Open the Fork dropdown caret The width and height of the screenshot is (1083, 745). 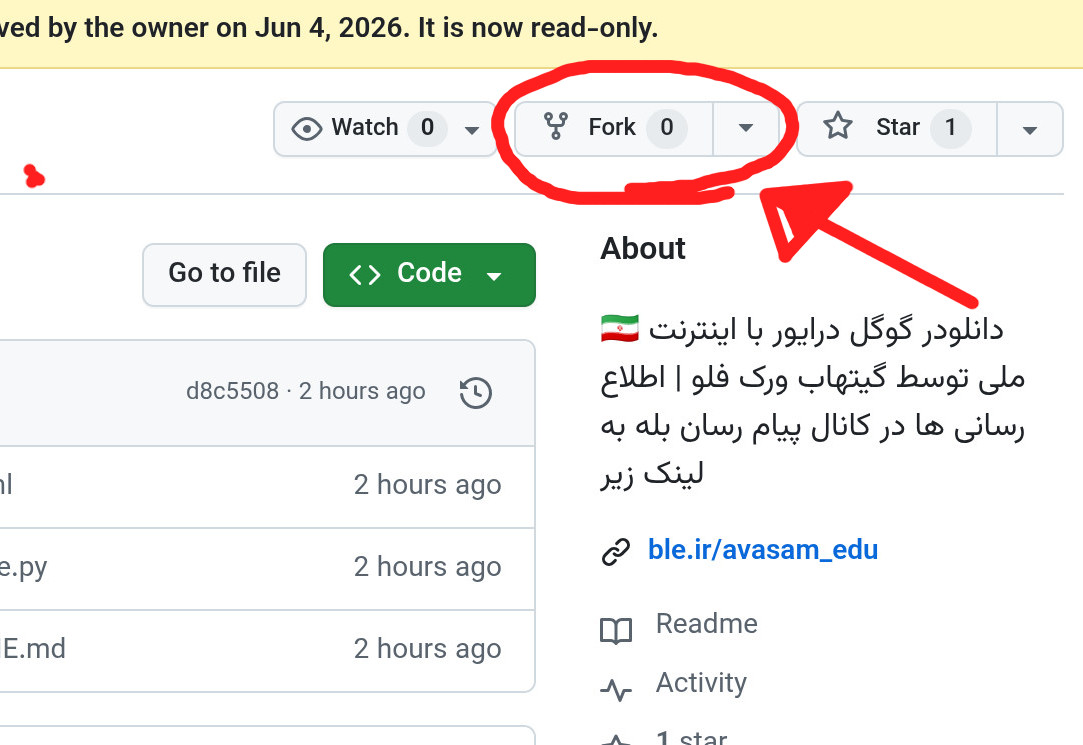point(745,128)
